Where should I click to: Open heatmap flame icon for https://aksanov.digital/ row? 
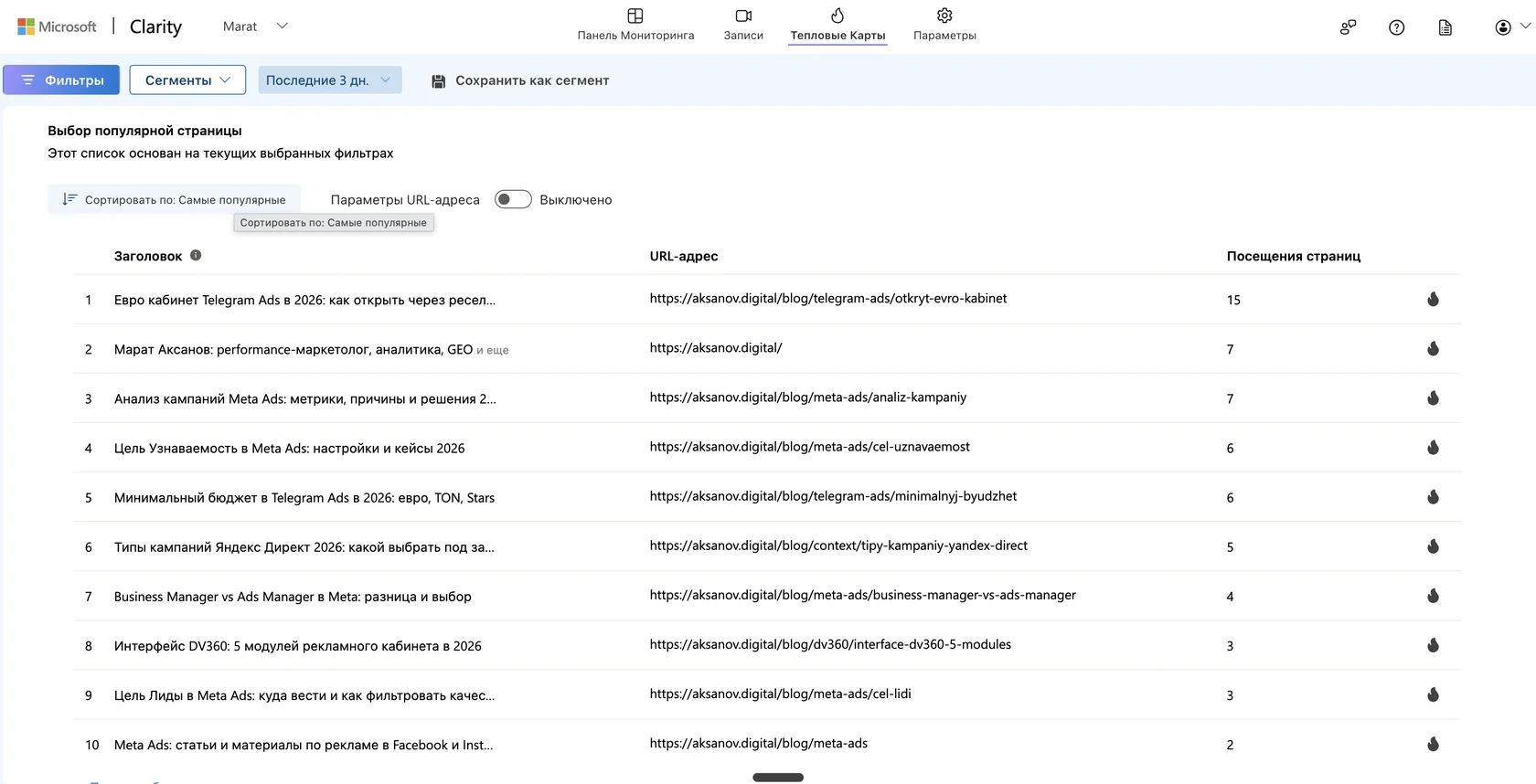coord(1433,348)
